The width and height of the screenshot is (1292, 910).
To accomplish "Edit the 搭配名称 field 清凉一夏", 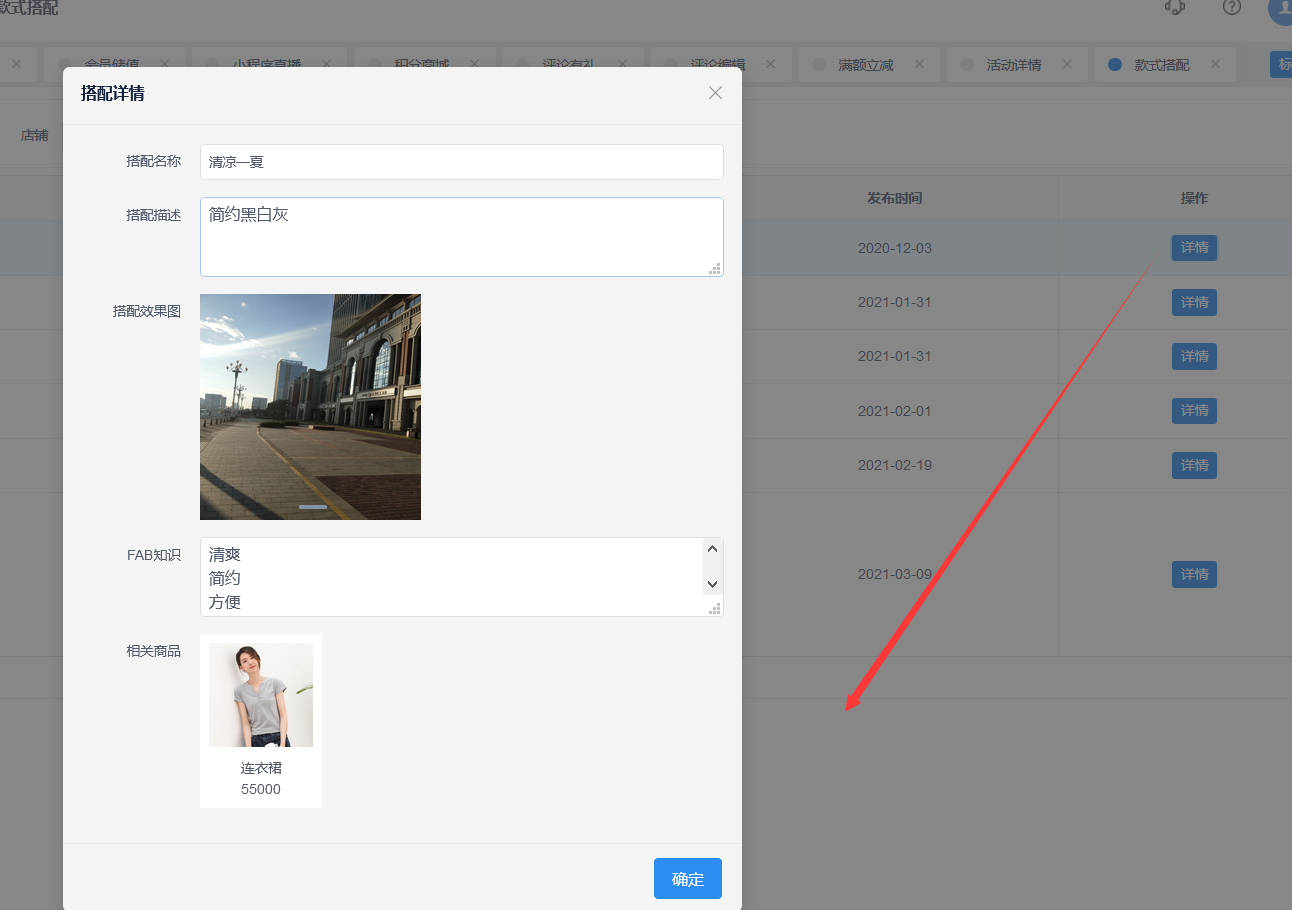I will click(462, 162).
